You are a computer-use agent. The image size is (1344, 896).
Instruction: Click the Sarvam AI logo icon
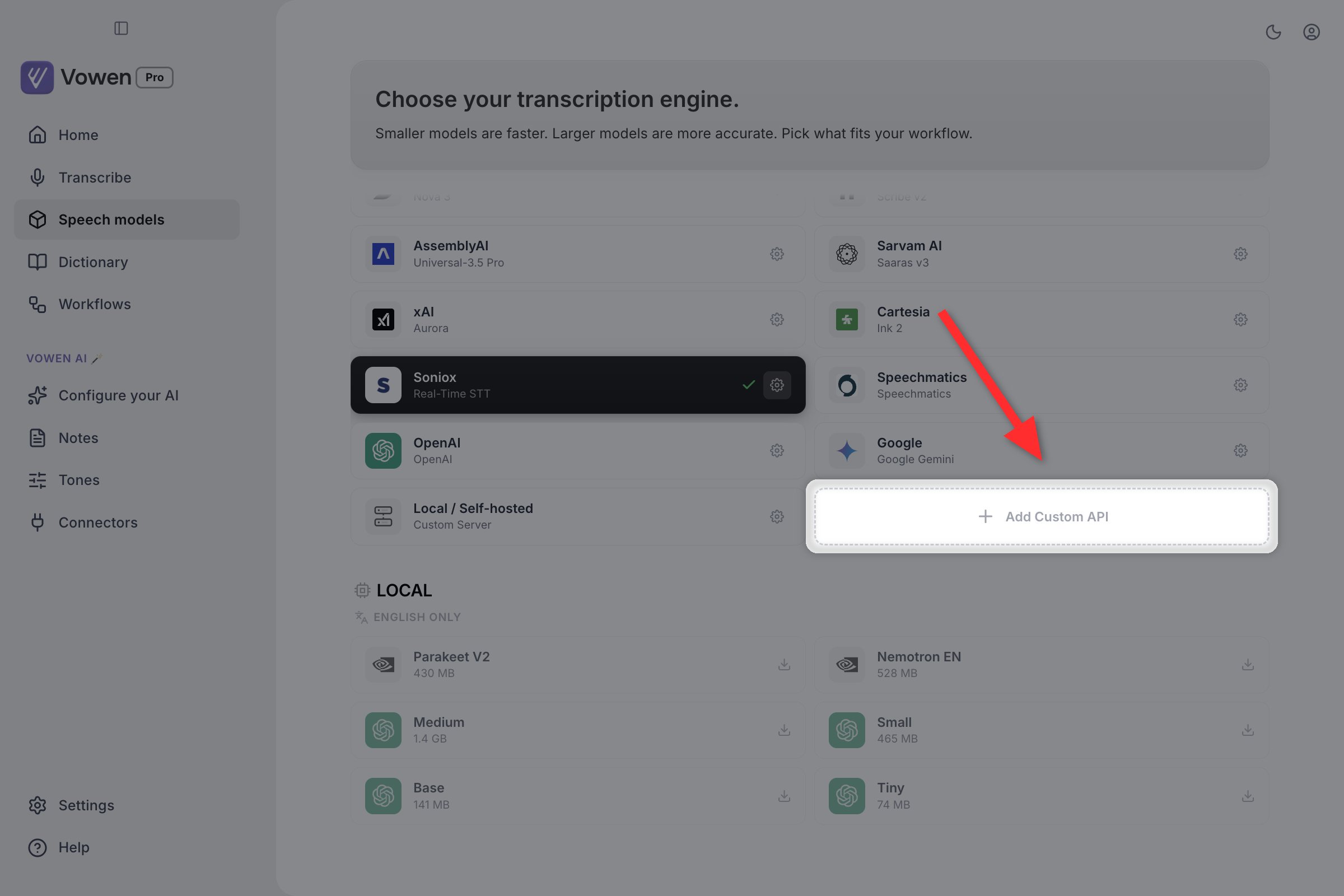click(x=846, y=254)
